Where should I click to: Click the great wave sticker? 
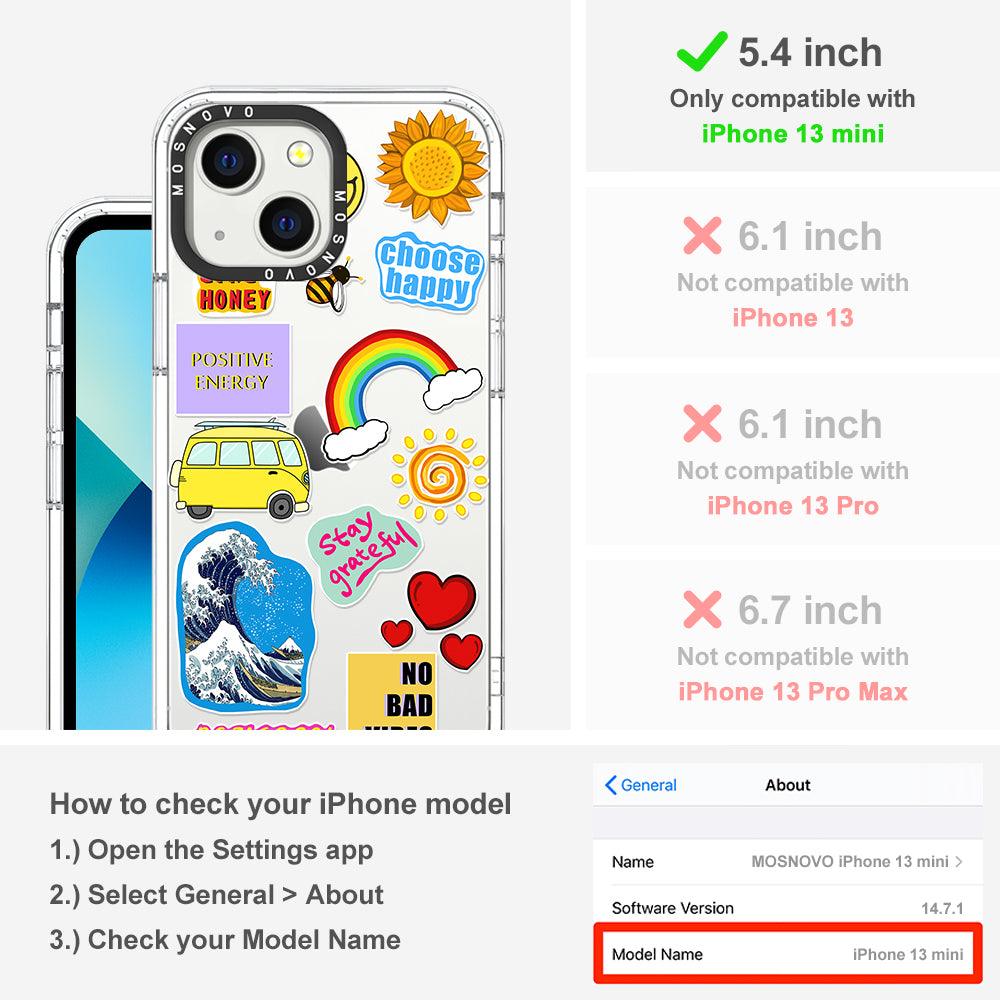pos(246,617)
